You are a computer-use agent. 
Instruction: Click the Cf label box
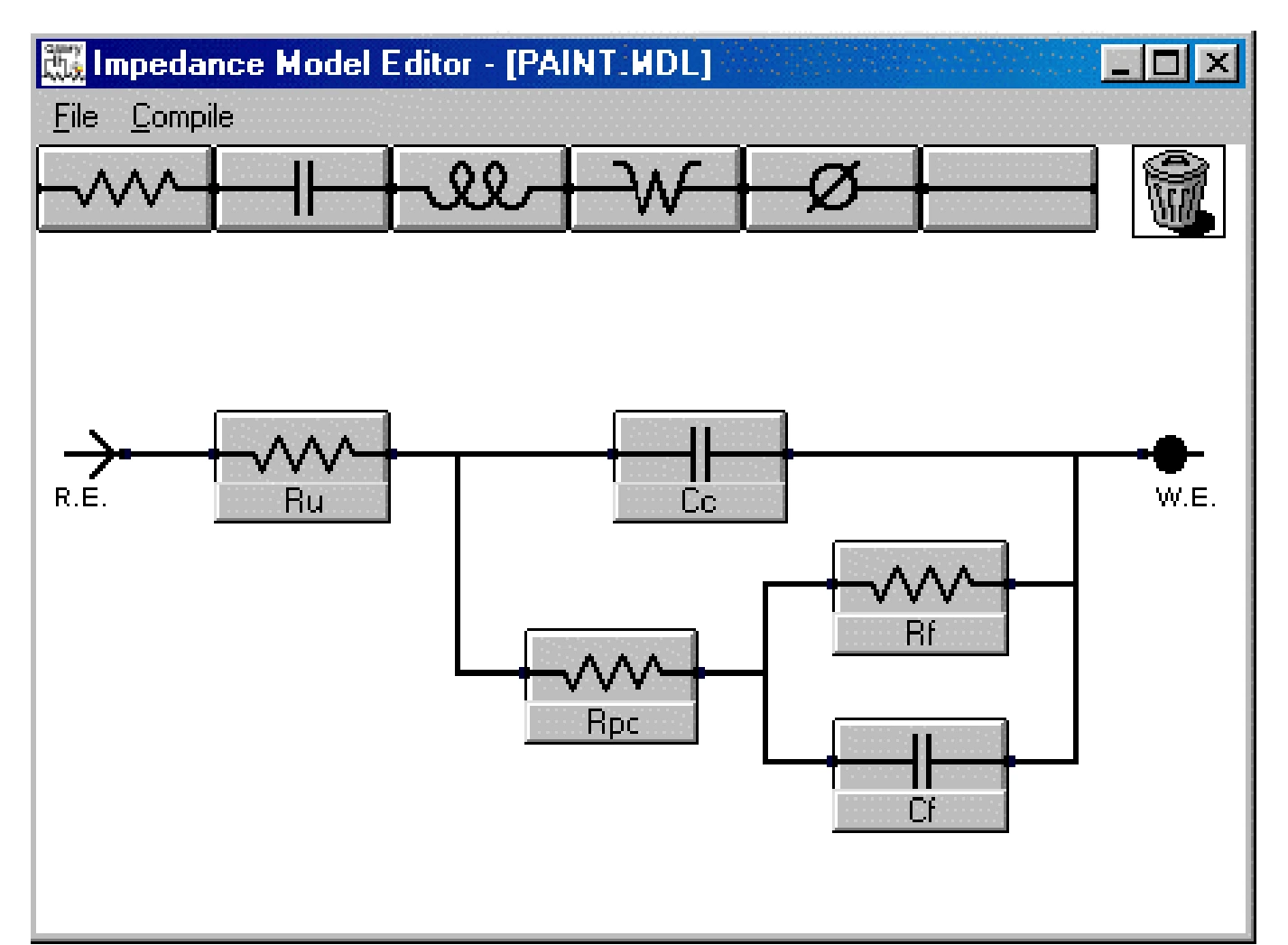920,811
